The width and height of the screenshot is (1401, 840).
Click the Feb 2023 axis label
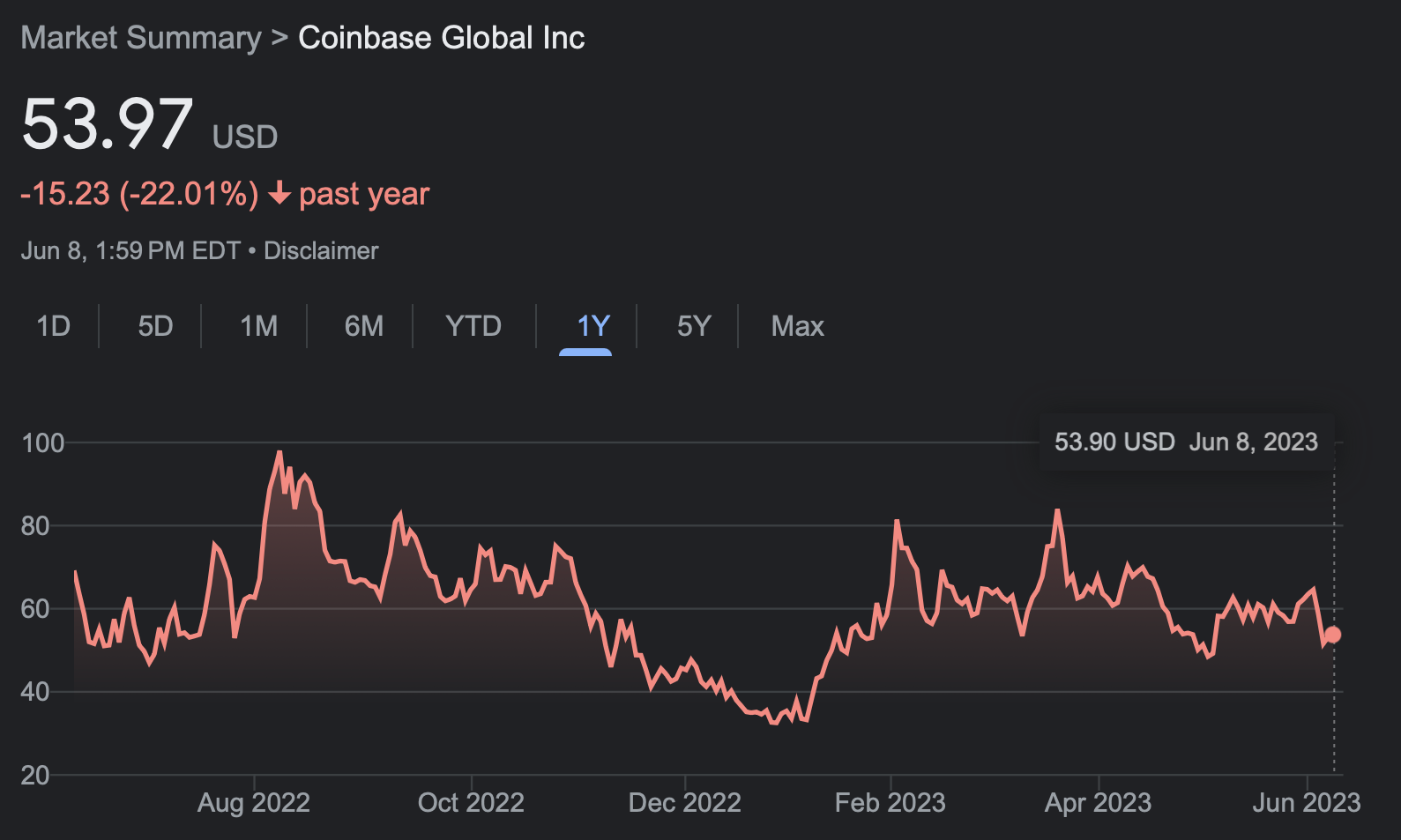click(x=891, y=803)
